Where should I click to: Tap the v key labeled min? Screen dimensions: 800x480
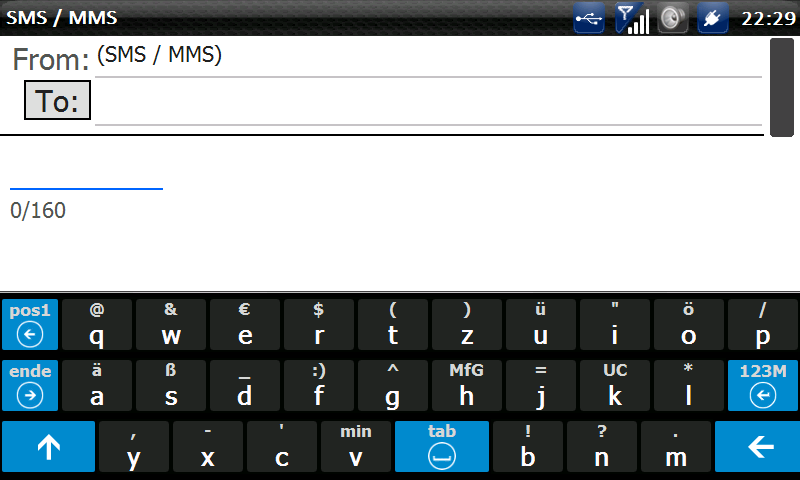(x=356, y=447)
